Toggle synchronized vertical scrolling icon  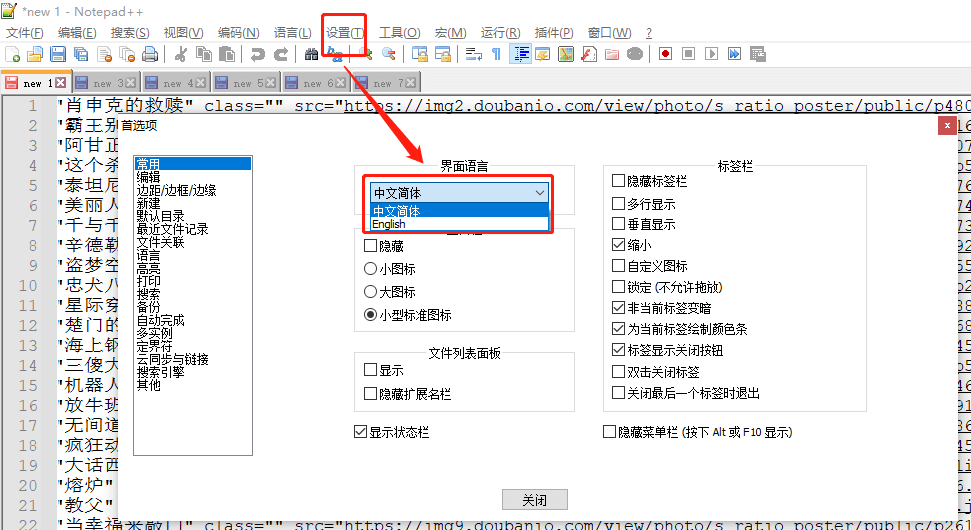(419, 54)
